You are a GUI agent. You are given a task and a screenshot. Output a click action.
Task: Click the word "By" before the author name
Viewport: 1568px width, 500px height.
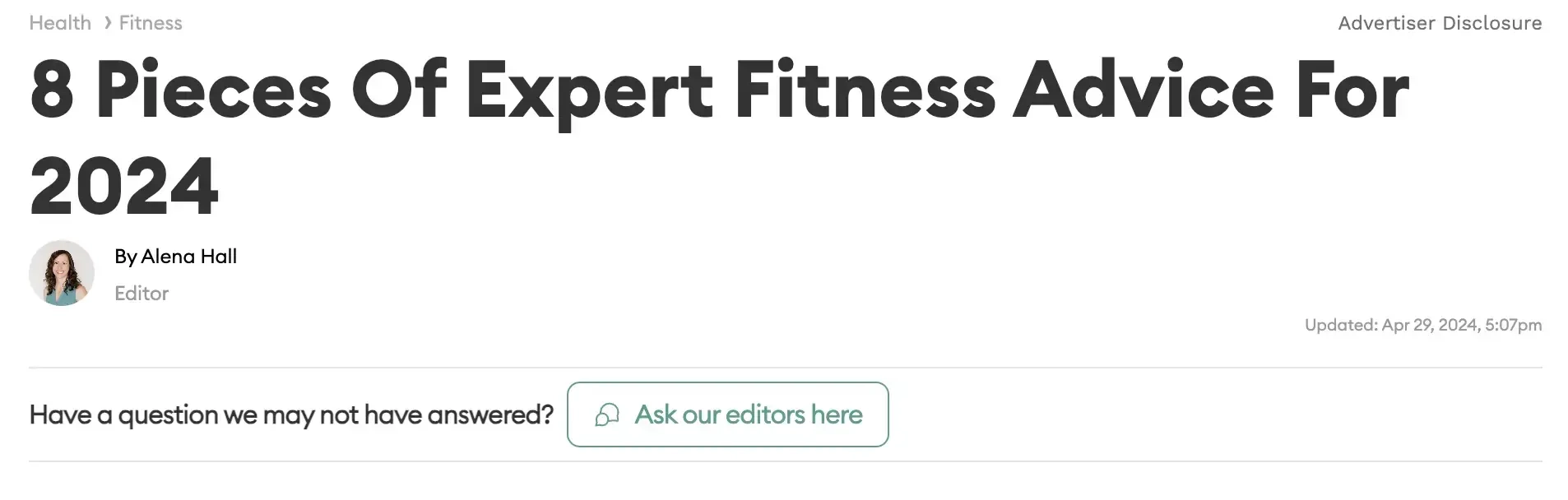pyautogui.click(x=125, y=257)
